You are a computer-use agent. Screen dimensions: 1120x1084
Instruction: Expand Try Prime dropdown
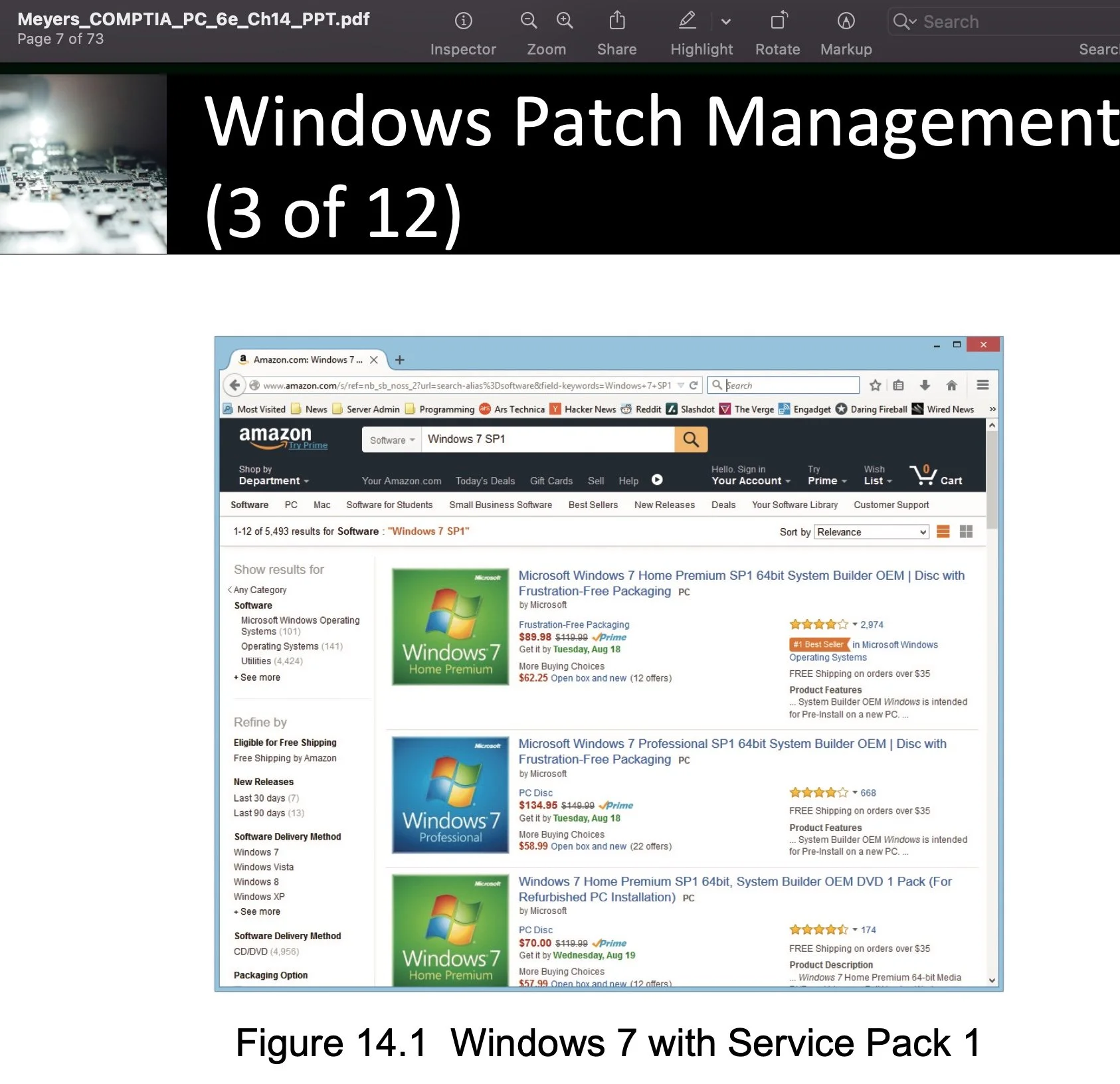point(827,475)
